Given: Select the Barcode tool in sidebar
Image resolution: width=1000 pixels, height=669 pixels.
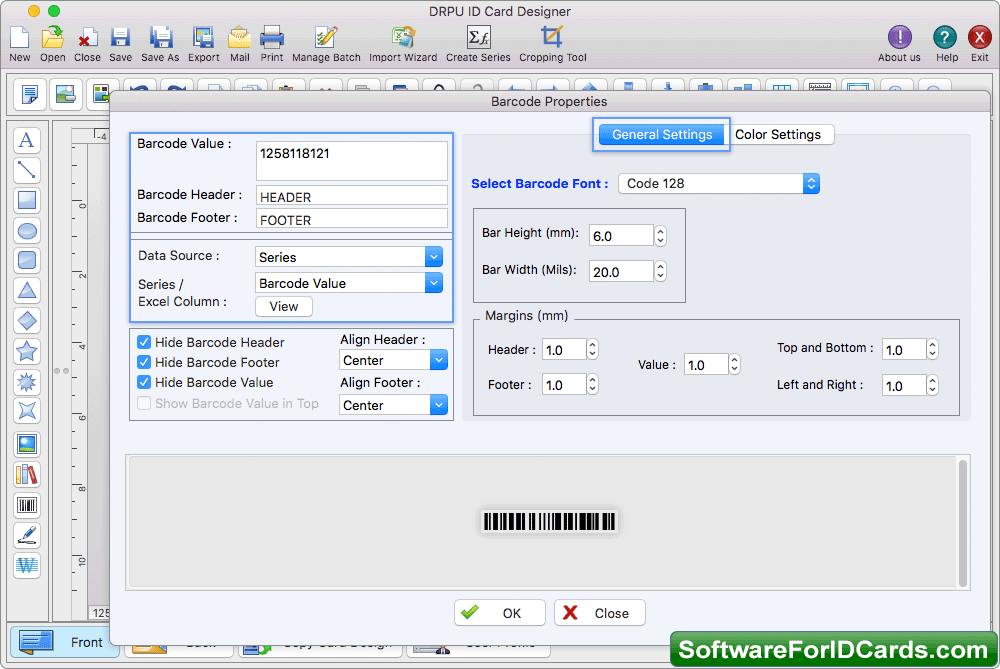Looking at the screenshot, I should (x=27, y=506).
